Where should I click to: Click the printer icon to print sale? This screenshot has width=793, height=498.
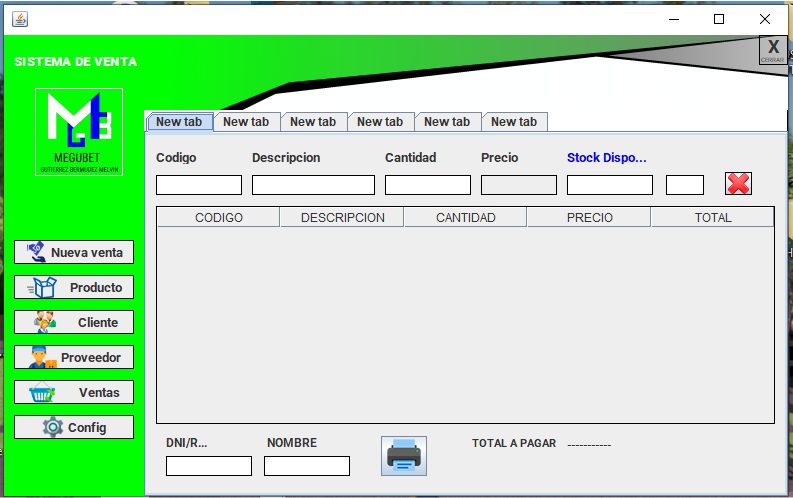(404, 456)
